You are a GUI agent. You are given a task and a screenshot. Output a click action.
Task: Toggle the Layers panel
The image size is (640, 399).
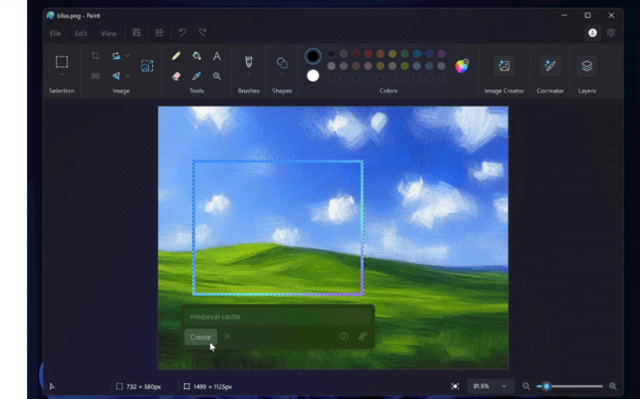587,66
